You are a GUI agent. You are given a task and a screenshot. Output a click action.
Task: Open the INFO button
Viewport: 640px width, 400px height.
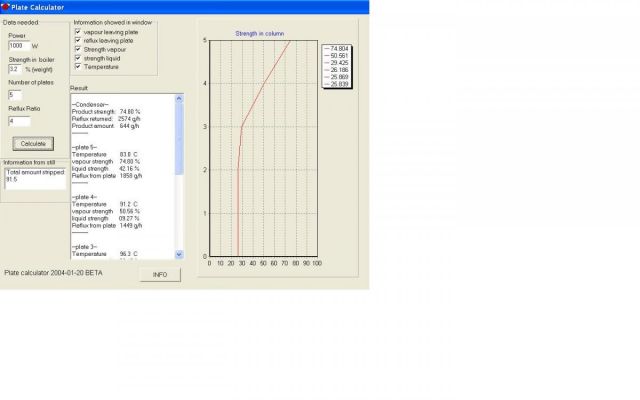160,274
